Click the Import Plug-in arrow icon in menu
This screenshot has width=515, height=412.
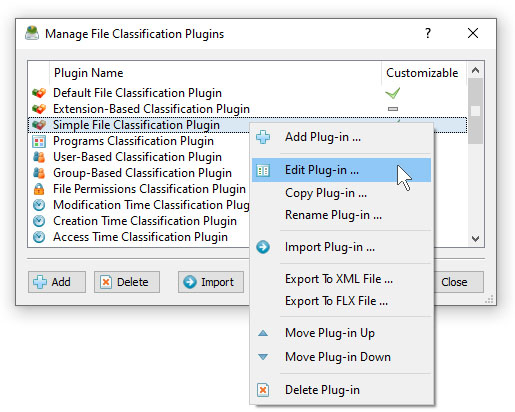click(263, 247)
